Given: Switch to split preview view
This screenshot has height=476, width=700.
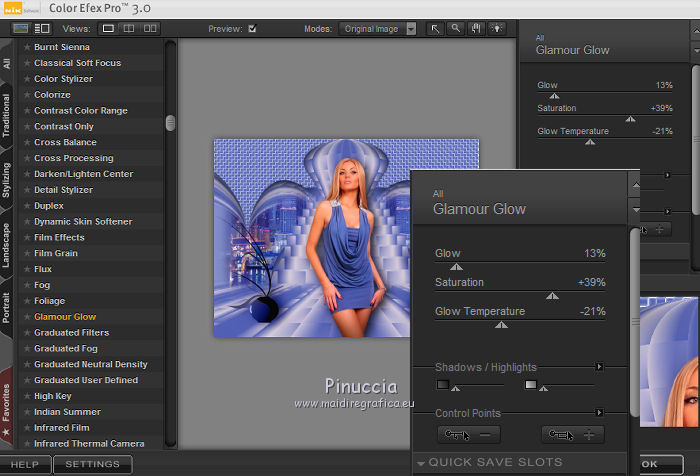Looking at the screenshot, I should pos(129,29).
